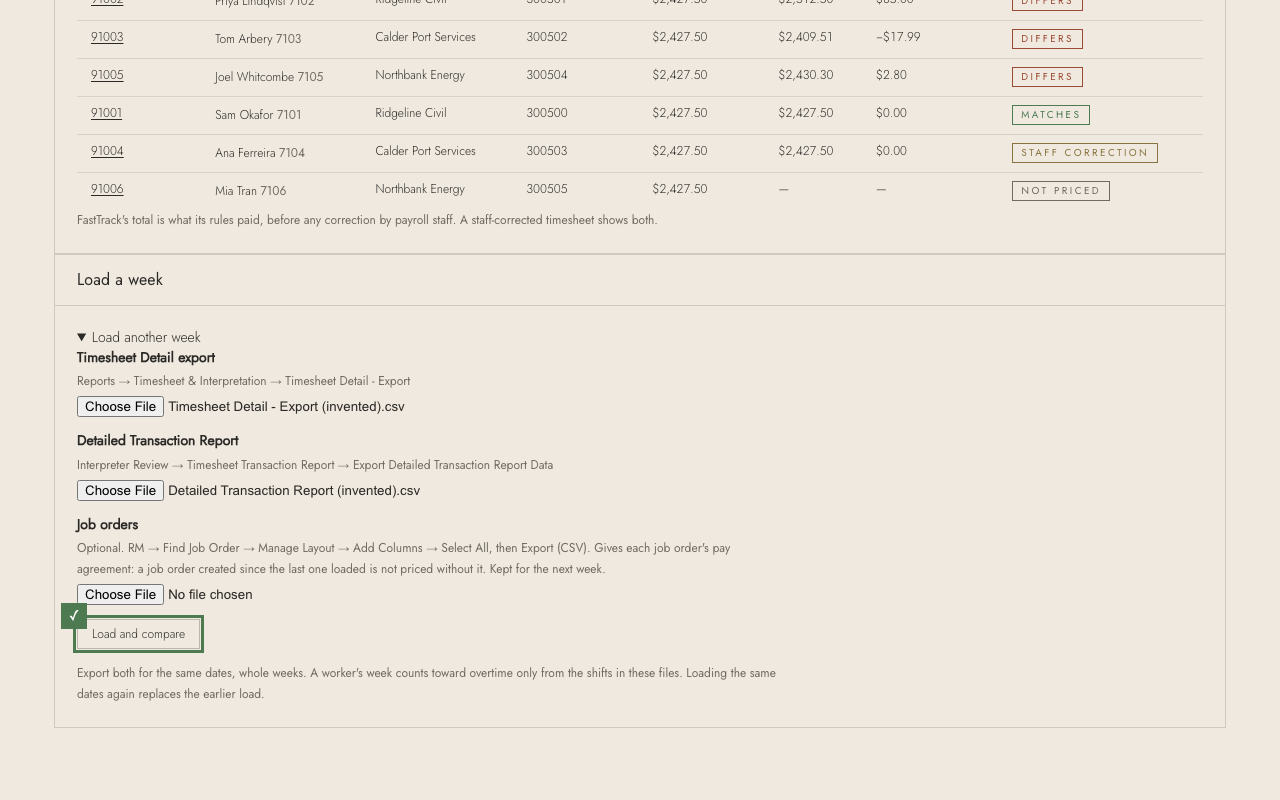Click the NOT PRICED status badge
Screen dimensions: 1280x800
(1061, 191)
